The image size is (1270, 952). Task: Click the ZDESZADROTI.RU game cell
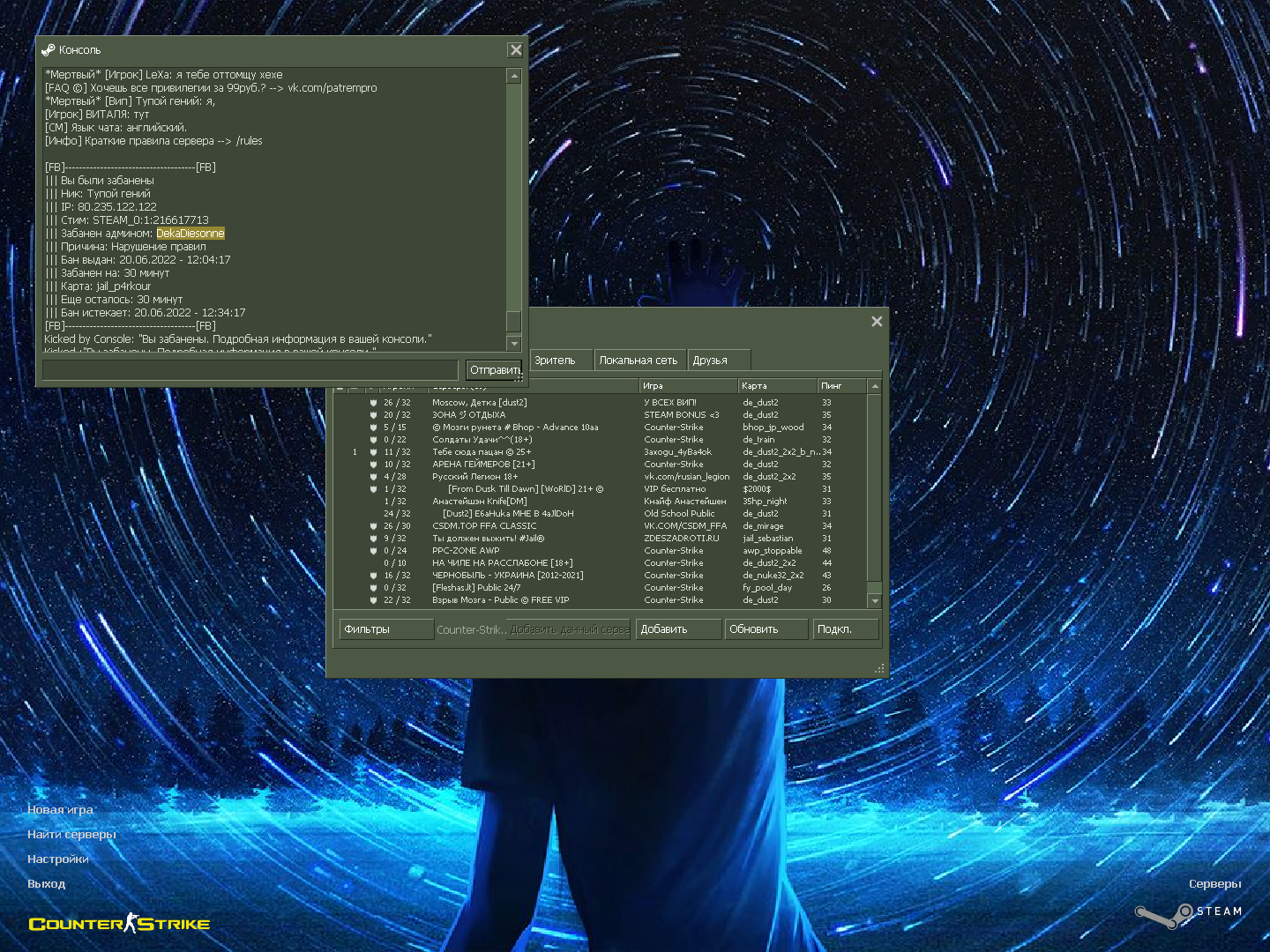click(x=682, y=539)
